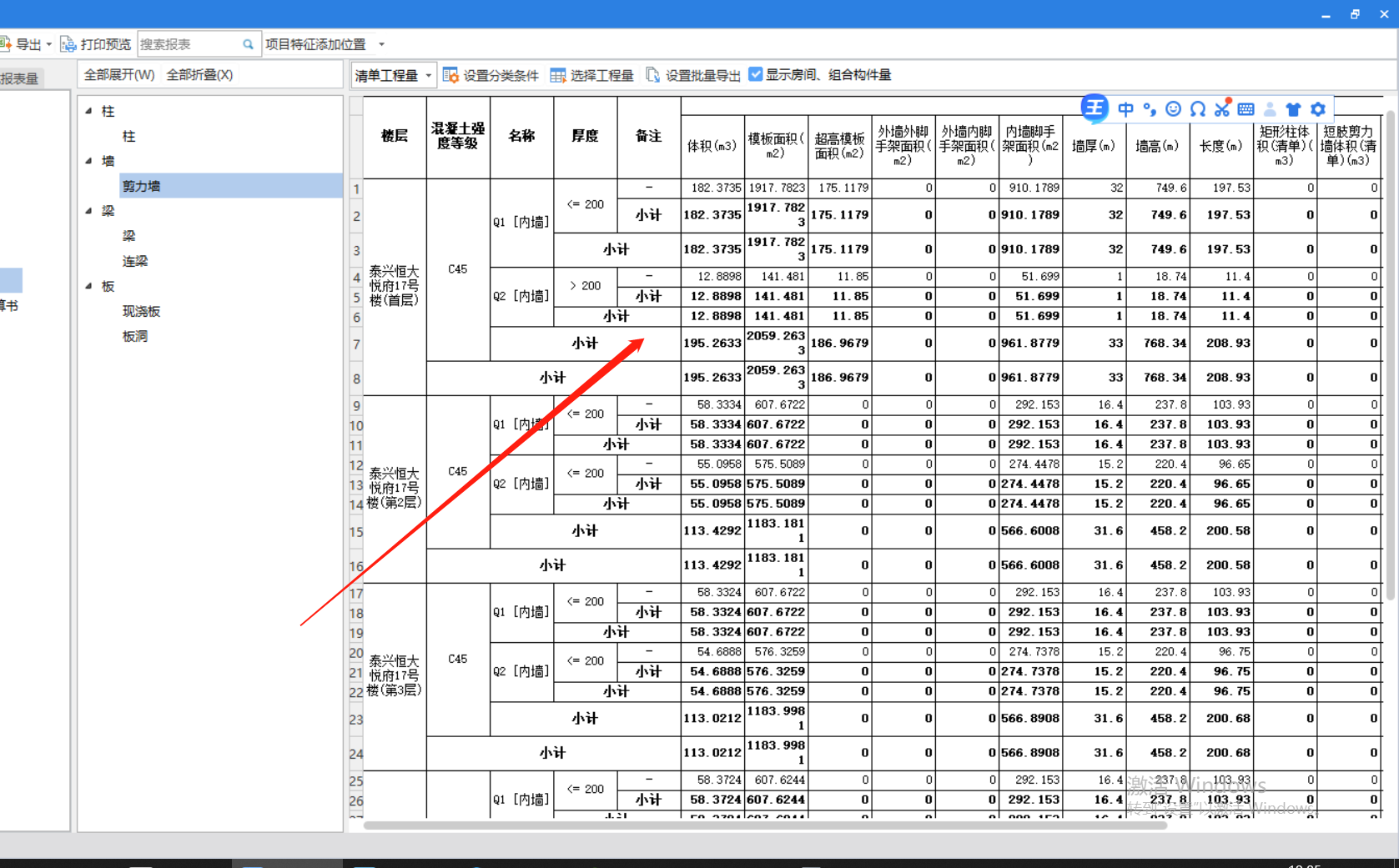Image resolution: width=1399 pixels, height=868 pixels.
Task: Open input method settings gear icon
Action: tap(1317, 109)
